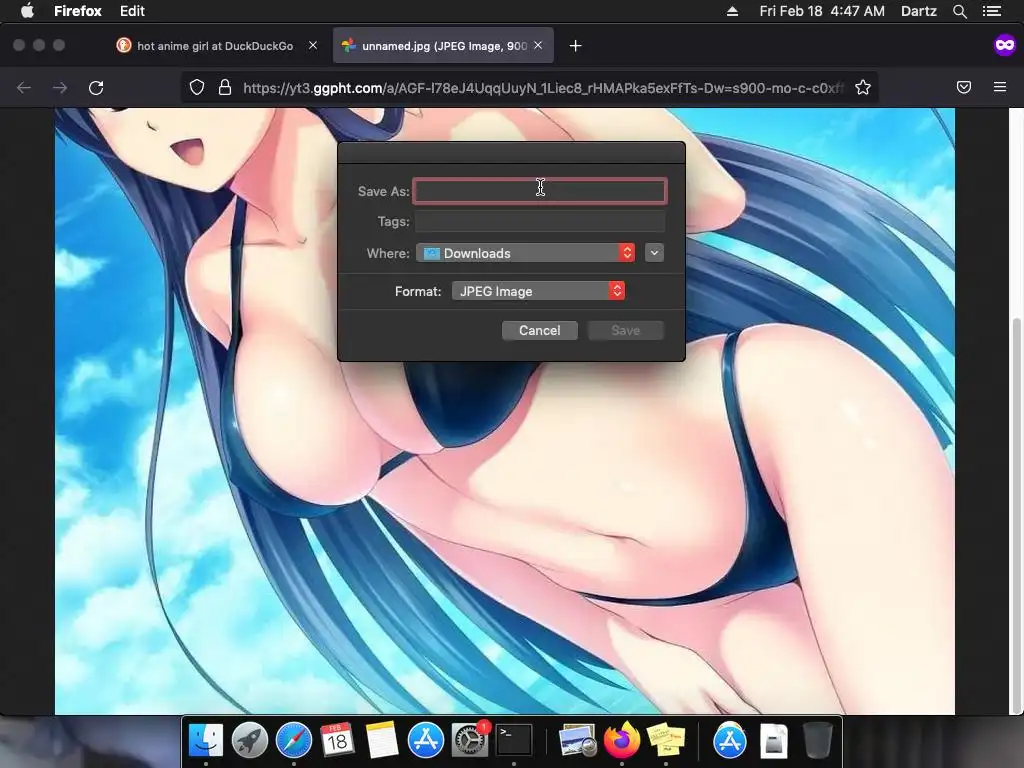Viewport: 1024px width, 768px height.
Task: Click the eject icon in menu bar
Action: coord(732,11)
